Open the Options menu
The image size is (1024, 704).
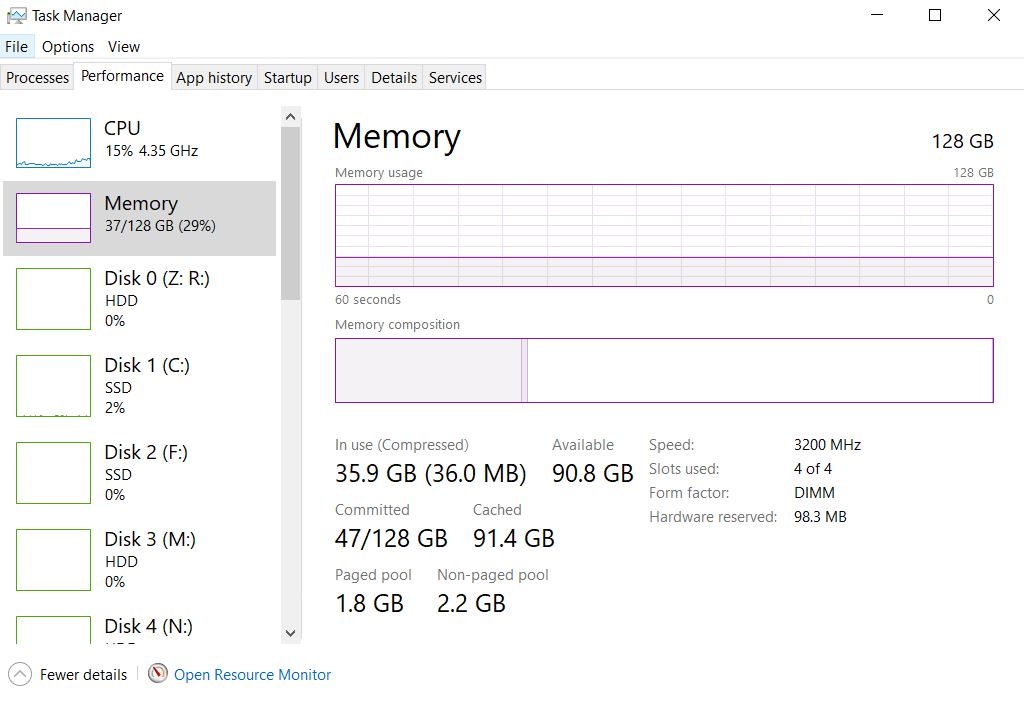(68, 47)
